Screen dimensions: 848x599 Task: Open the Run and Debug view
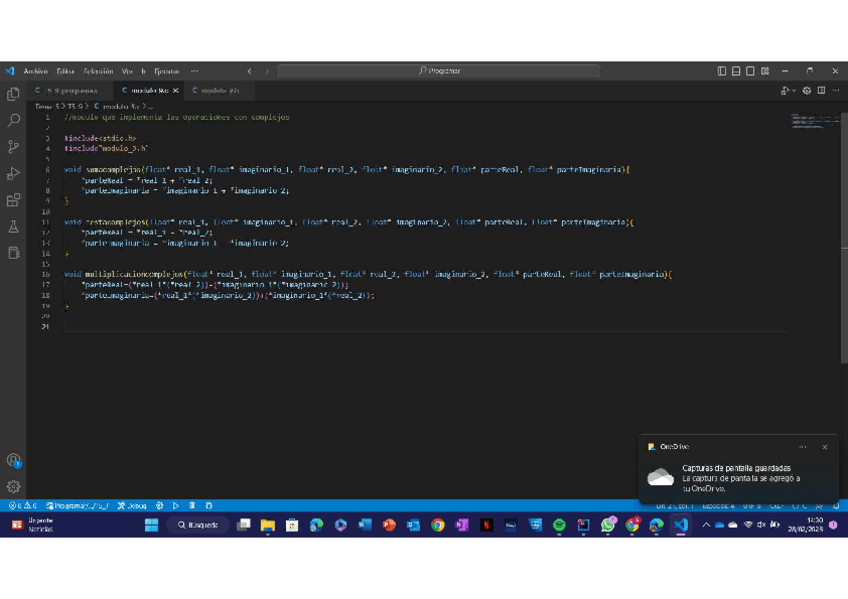14,174
